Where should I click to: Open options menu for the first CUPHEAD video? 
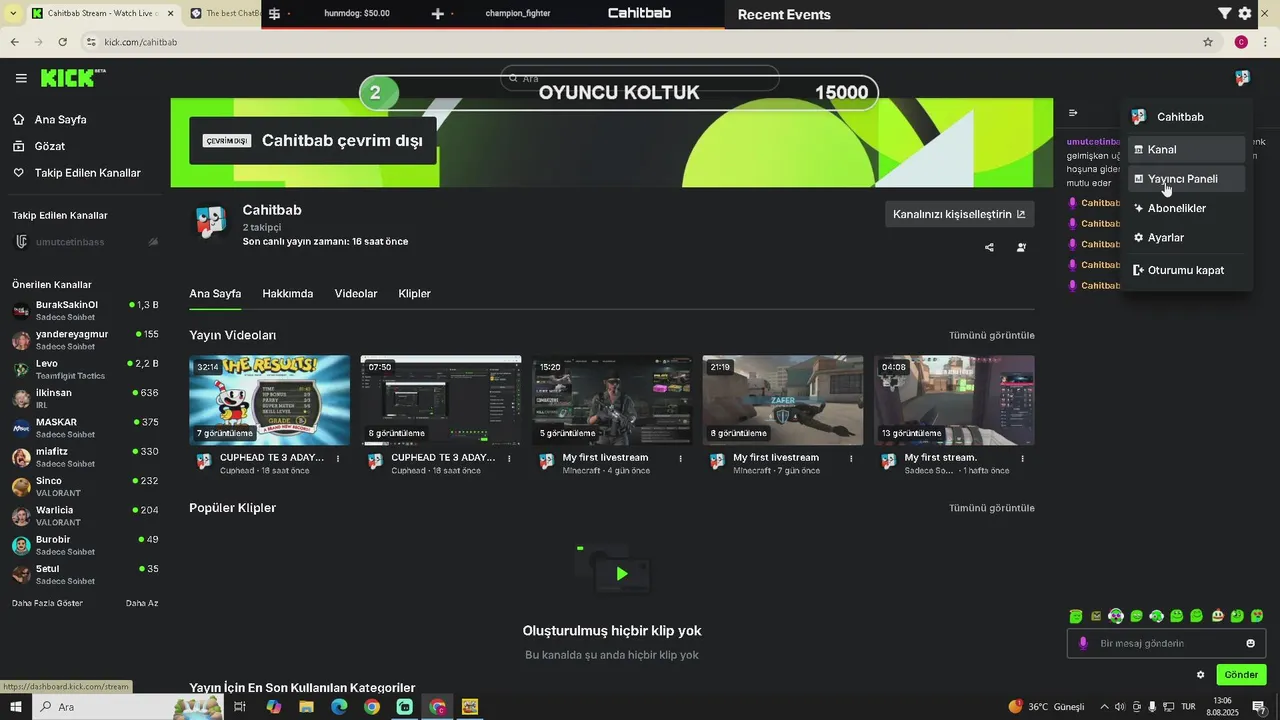tap(338, 459)
